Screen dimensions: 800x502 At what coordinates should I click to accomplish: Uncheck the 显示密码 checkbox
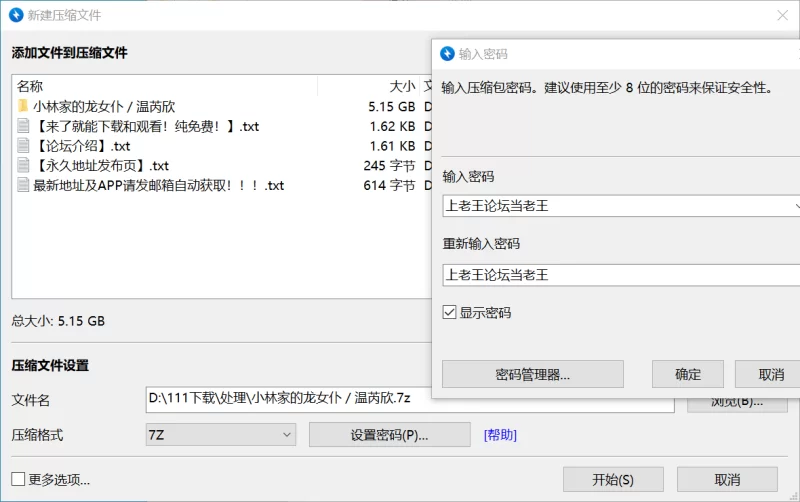[x=449, y=312]
